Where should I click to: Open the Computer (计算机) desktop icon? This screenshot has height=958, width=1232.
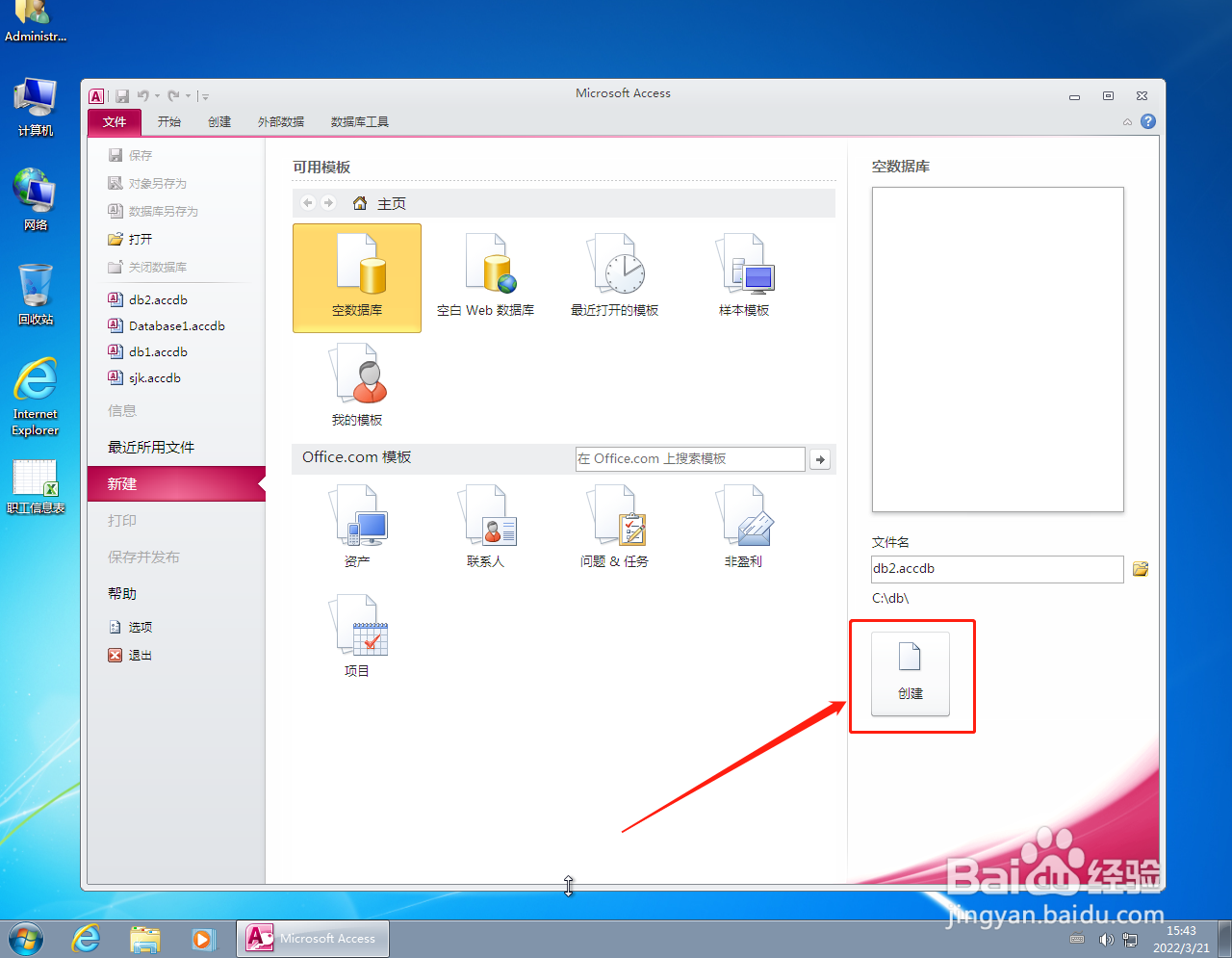pos(36,106)
